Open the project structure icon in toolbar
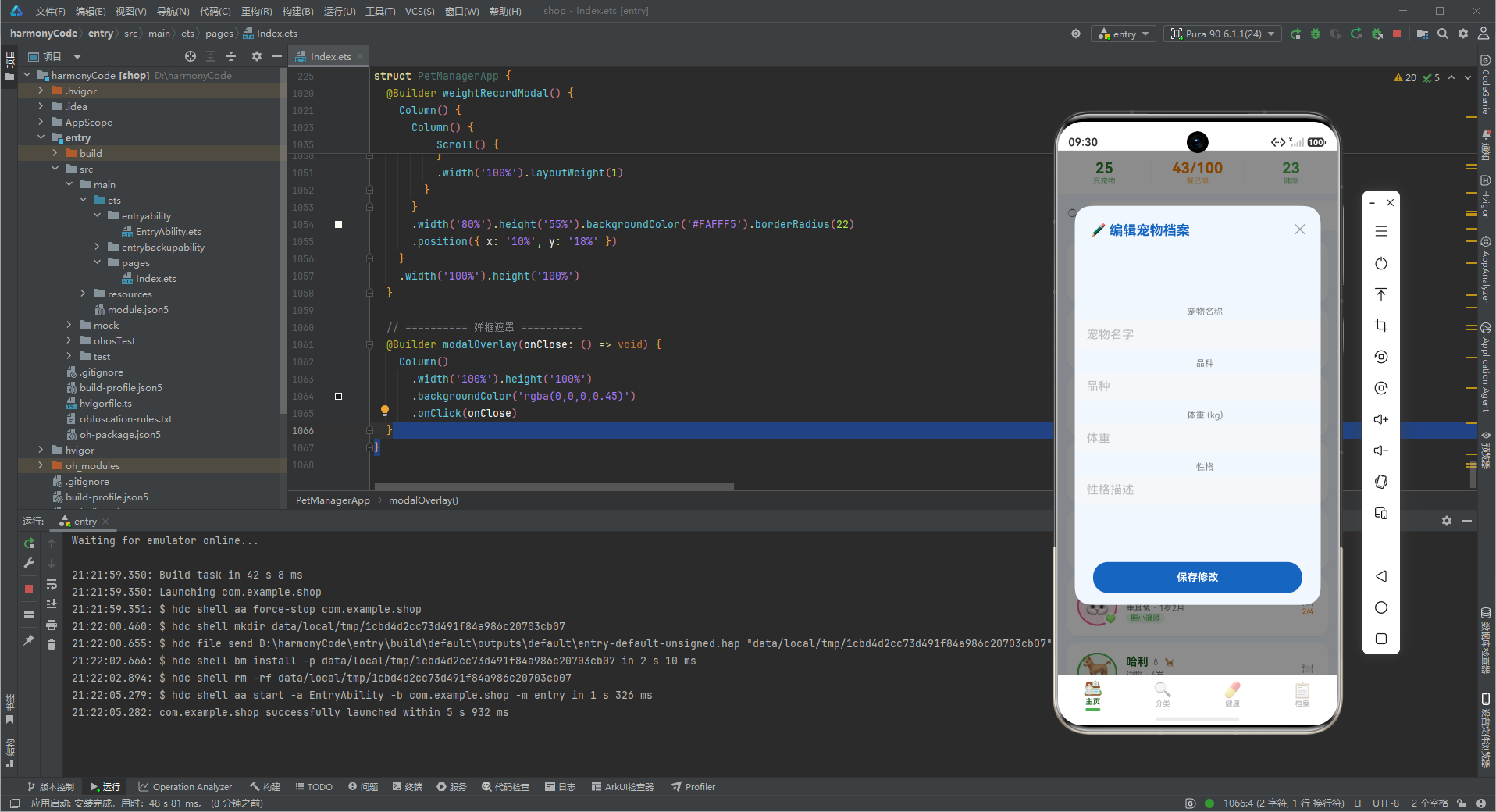 (1422, 34)
